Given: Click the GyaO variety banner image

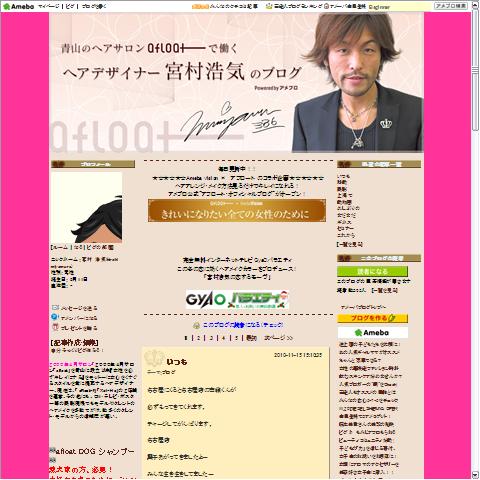Looking at the screenshot, I should pos(237,299).
